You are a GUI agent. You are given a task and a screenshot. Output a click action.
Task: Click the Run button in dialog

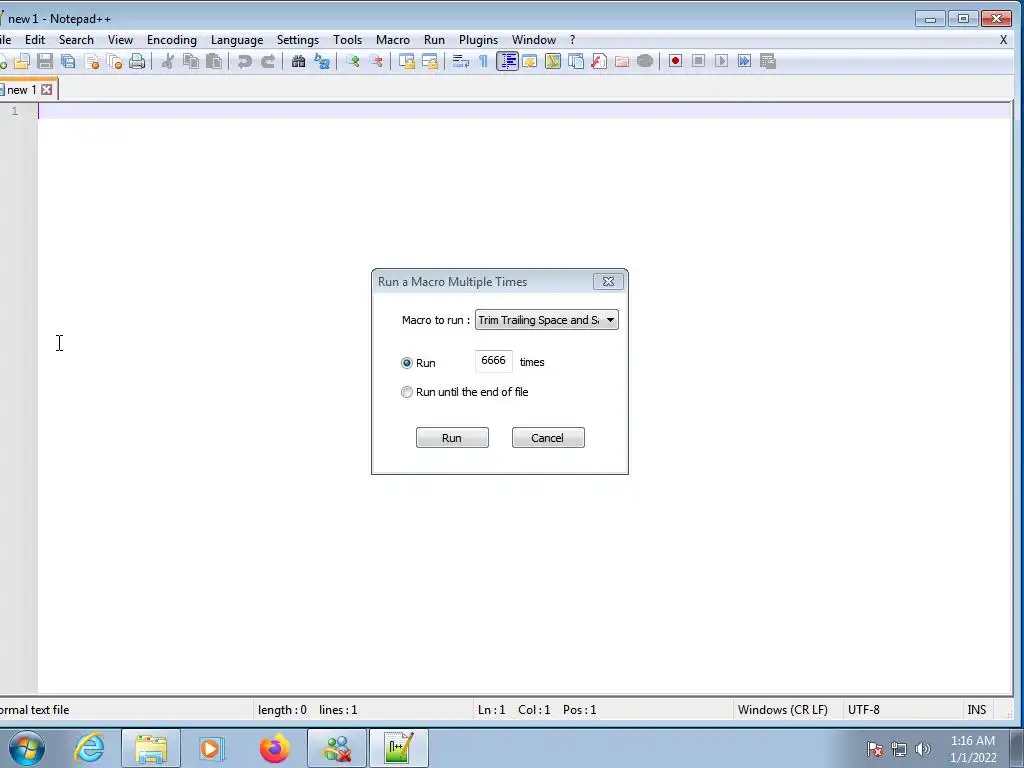452,438
